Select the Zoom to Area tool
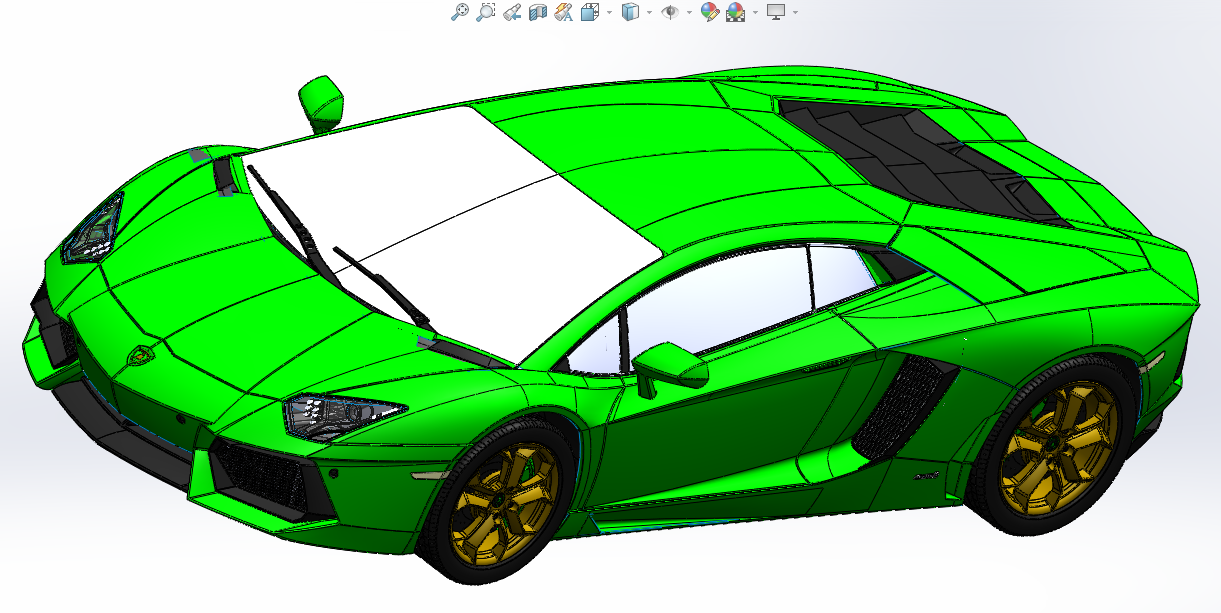The width and height of the screenshot is (1221, 613). [x=486, y=12]
